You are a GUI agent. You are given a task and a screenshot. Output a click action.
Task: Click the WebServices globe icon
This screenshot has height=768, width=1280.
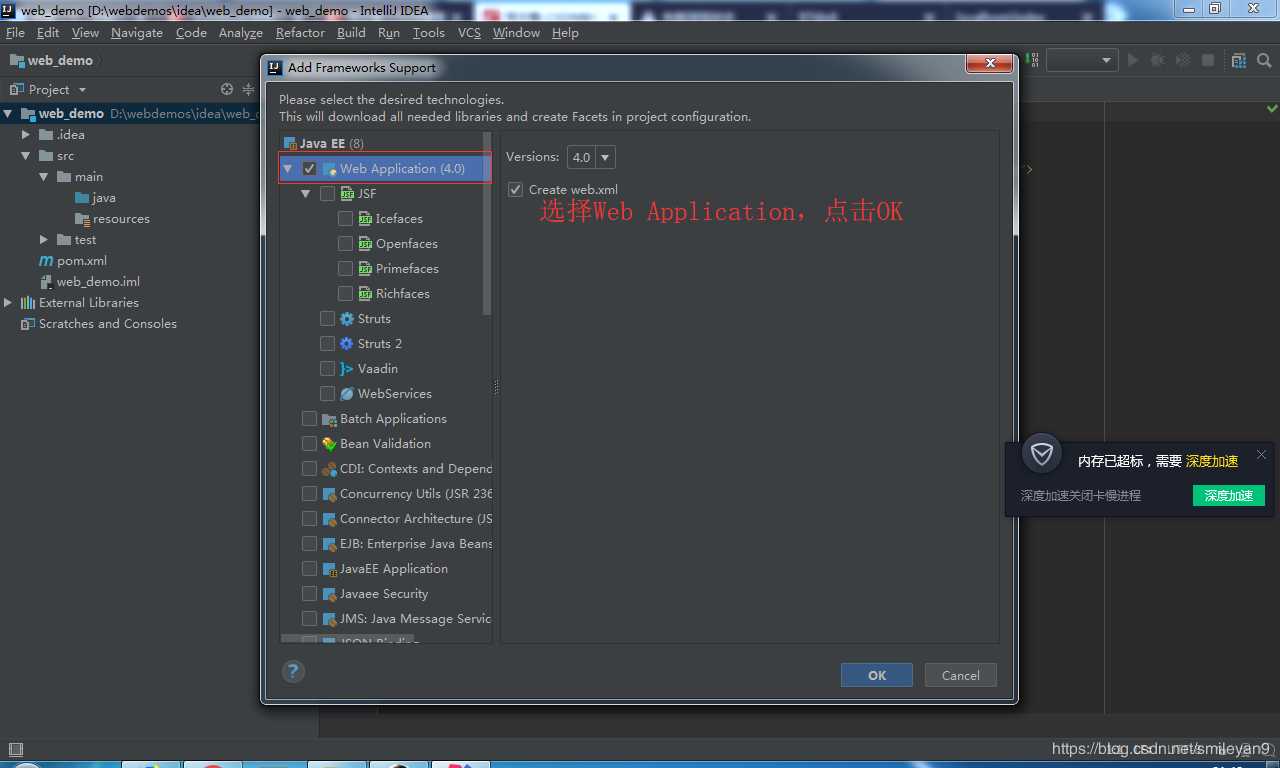point(347,394)
